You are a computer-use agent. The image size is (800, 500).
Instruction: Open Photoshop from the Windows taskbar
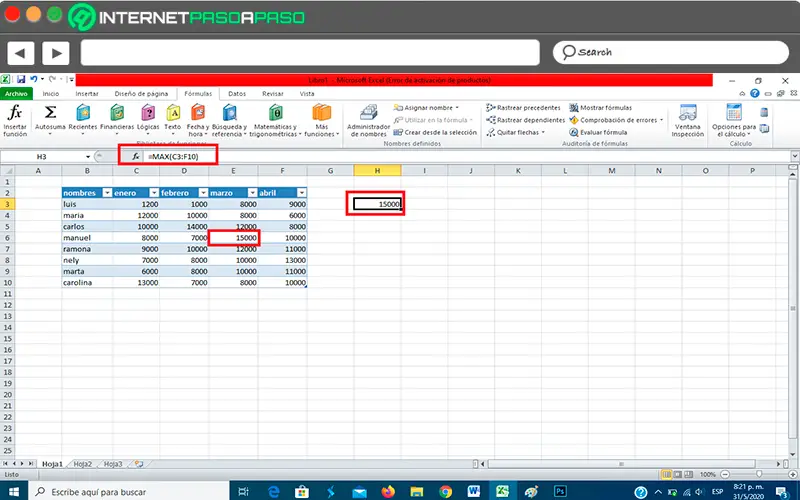560,491
